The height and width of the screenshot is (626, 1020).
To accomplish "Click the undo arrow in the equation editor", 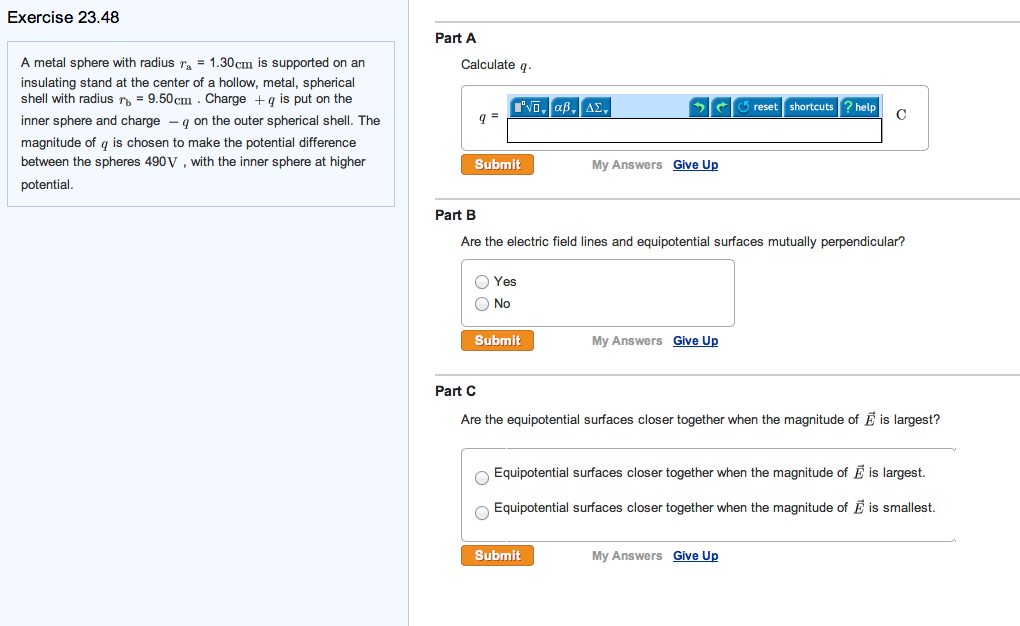I will coord(700,107).
